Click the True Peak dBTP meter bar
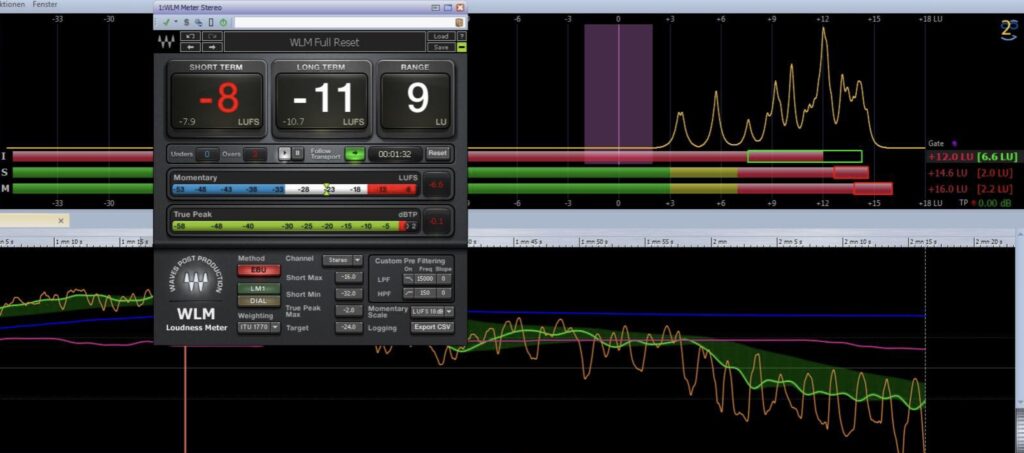The image size is (1024, 453). 294,226
